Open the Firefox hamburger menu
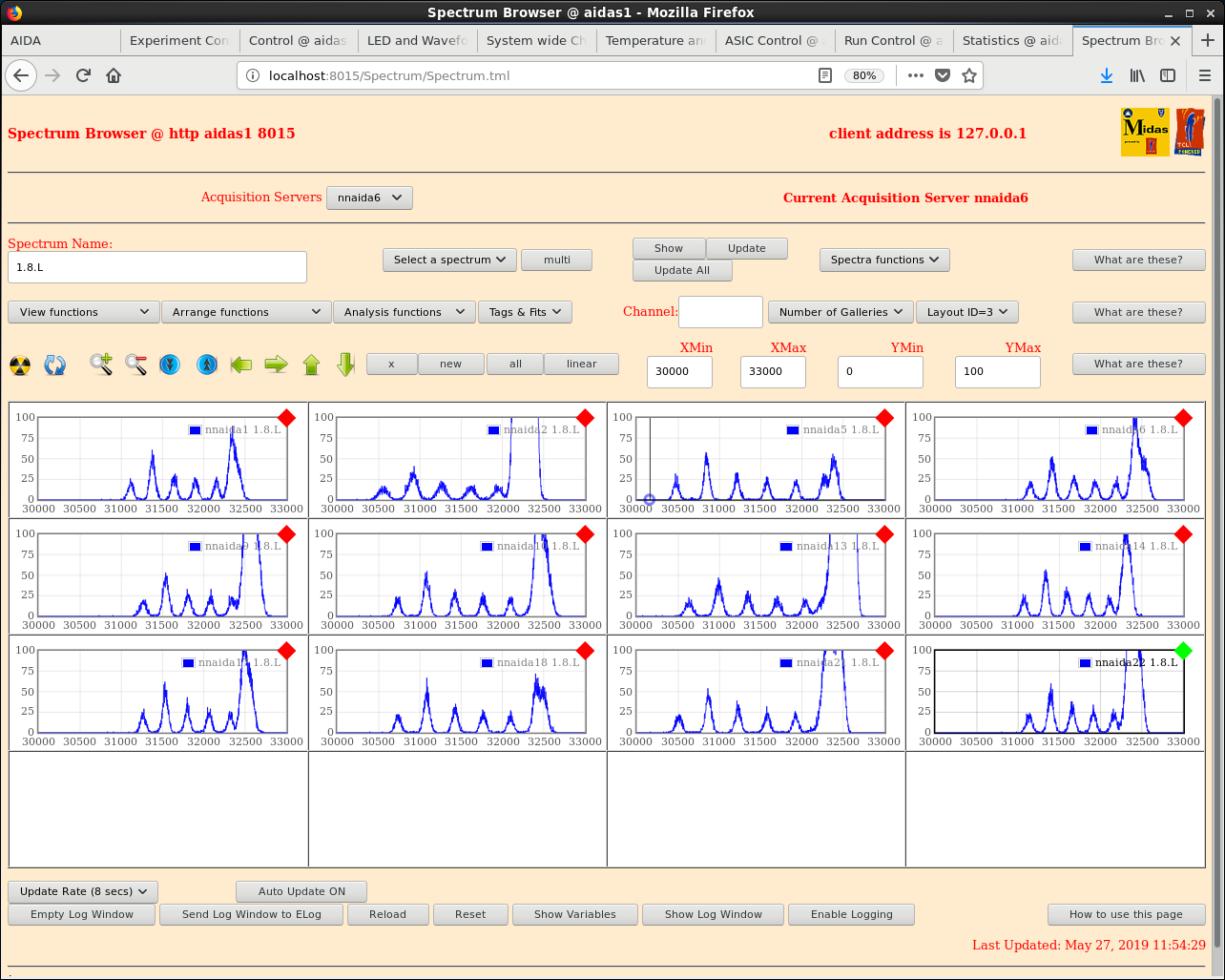1225x980 pixels. [x=1204, y=75]
